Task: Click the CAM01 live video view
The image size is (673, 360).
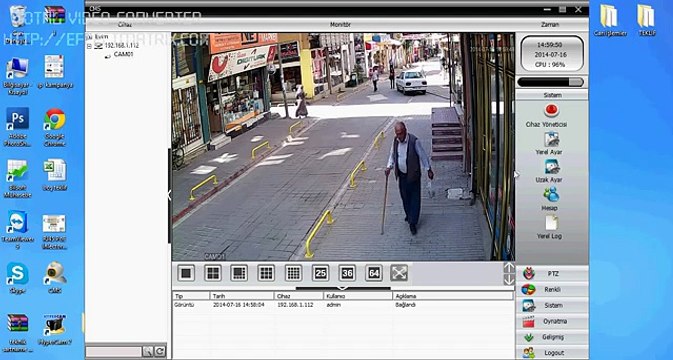Action: click(343, 147)
